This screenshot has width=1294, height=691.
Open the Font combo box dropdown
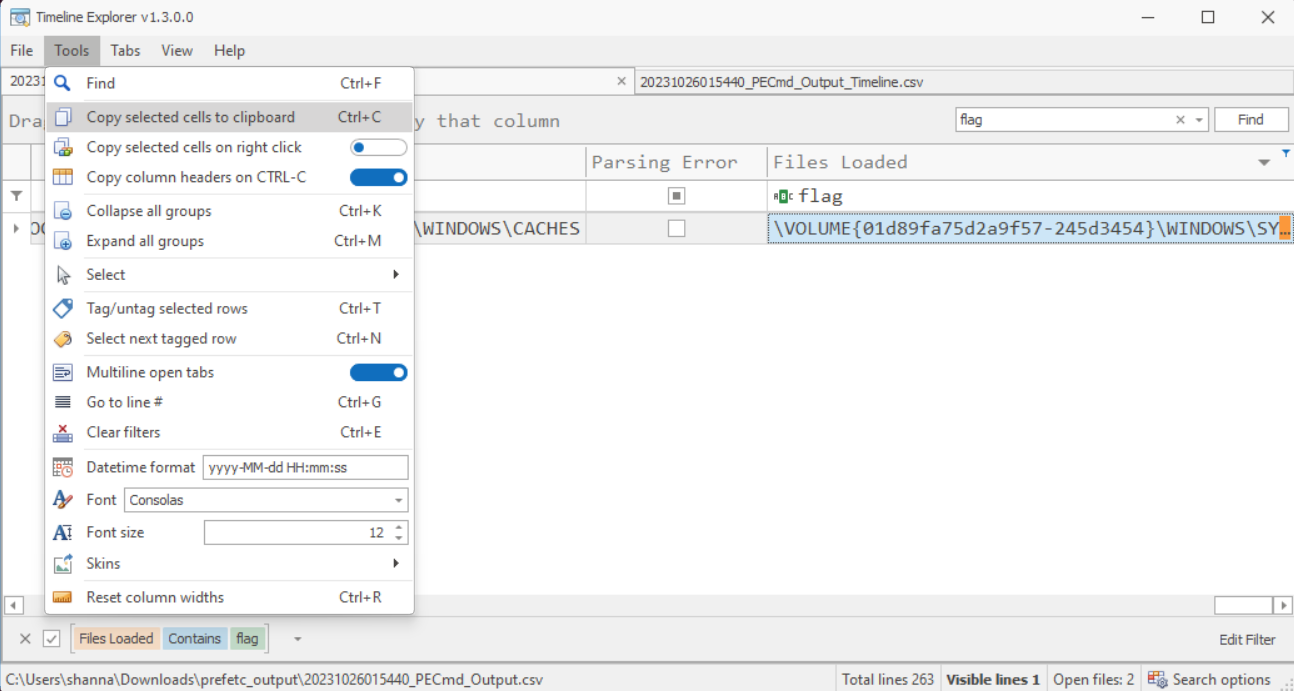(400, 500)
